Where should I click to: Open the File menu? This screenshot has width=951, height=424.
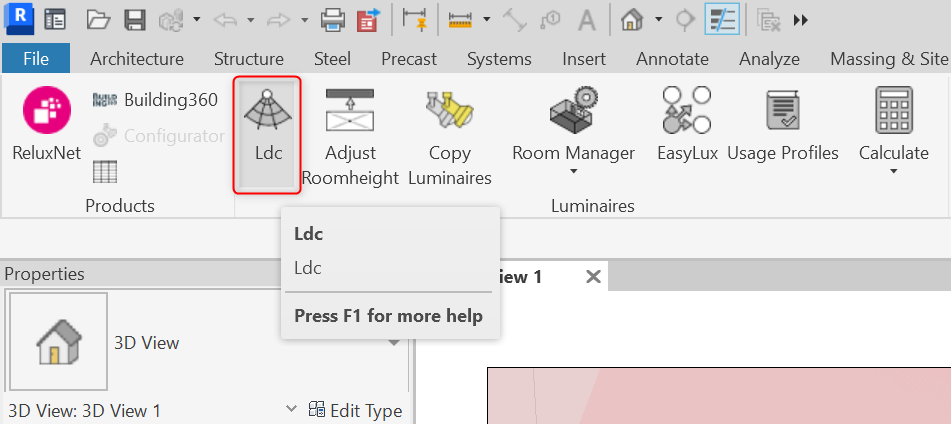point(36,59)
